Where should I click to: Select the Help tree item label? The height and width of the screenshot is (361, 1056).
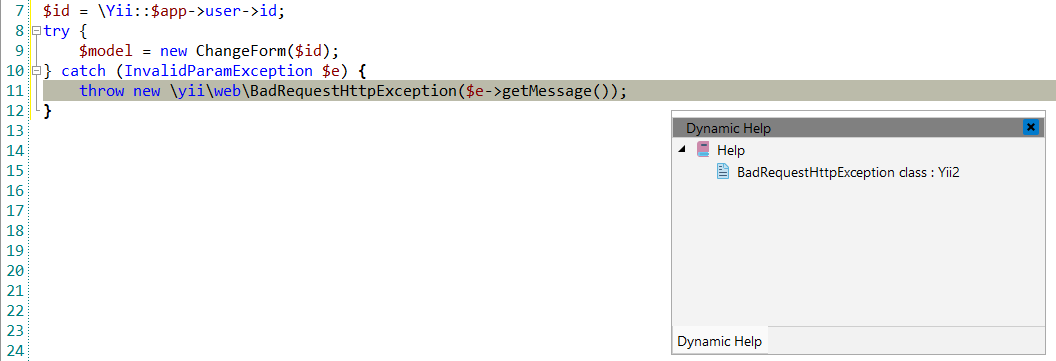[731, 150]
